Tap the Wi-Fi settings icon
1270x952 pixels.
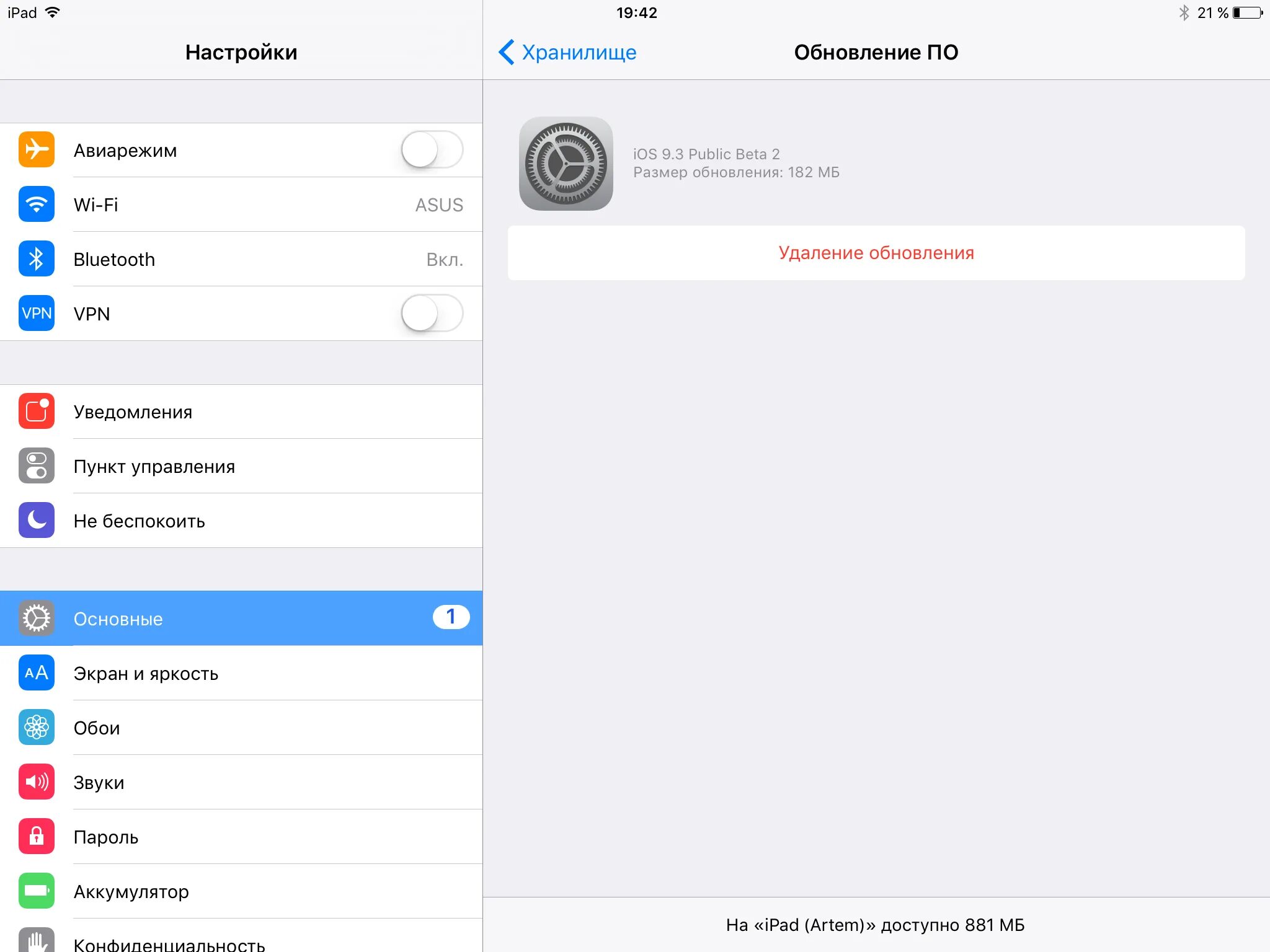coord(38,204)
